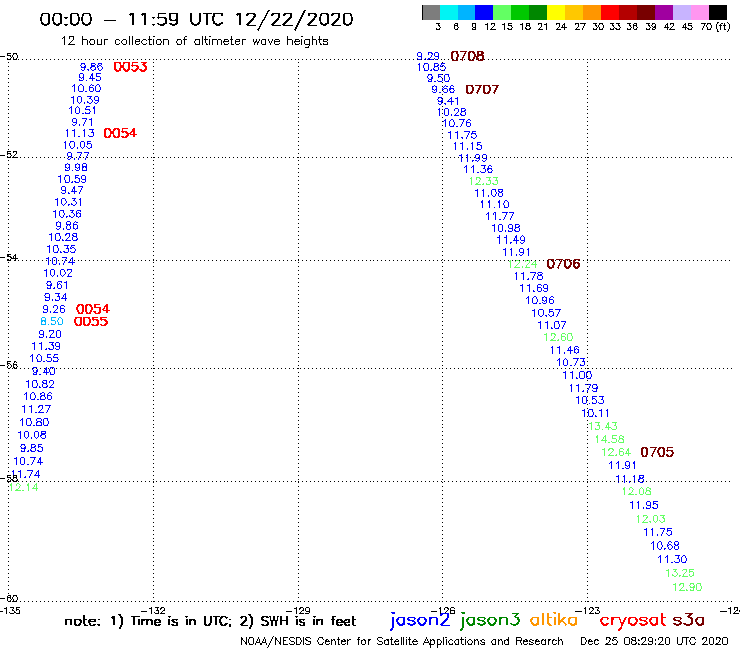The width and height of the screenshot is (740, 650).
Task: Pick the cyan 6 ft legend swatch
Action: click(448, 12)
